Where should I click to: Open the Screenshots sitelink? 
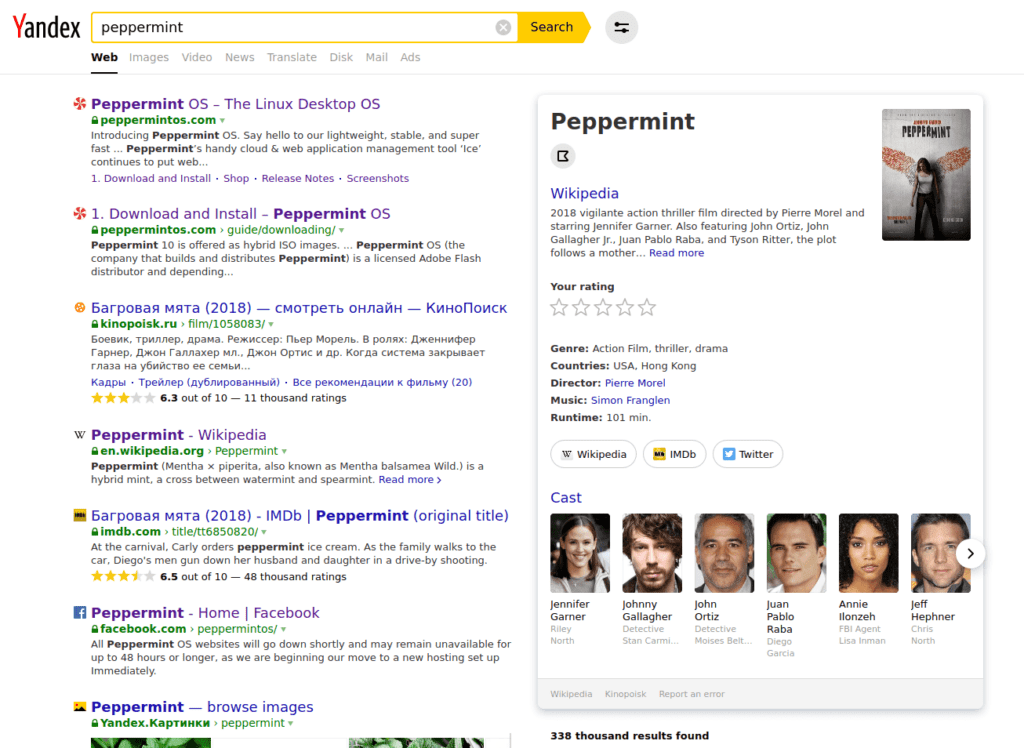coord(377,178)
